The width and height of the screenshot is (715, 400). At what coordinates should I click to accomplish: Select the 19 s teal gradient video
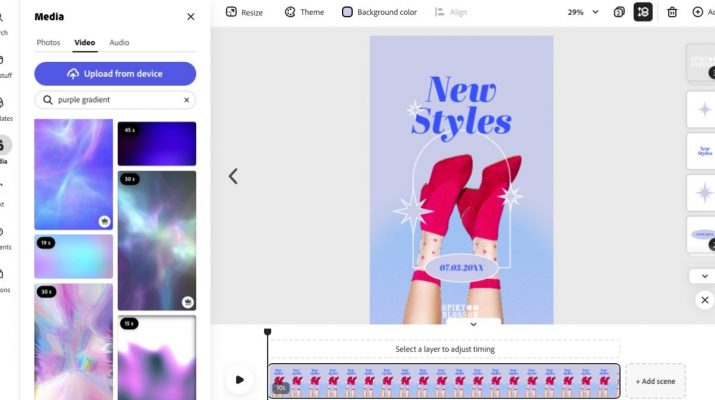pyautogui.click(x=73, y=257)
